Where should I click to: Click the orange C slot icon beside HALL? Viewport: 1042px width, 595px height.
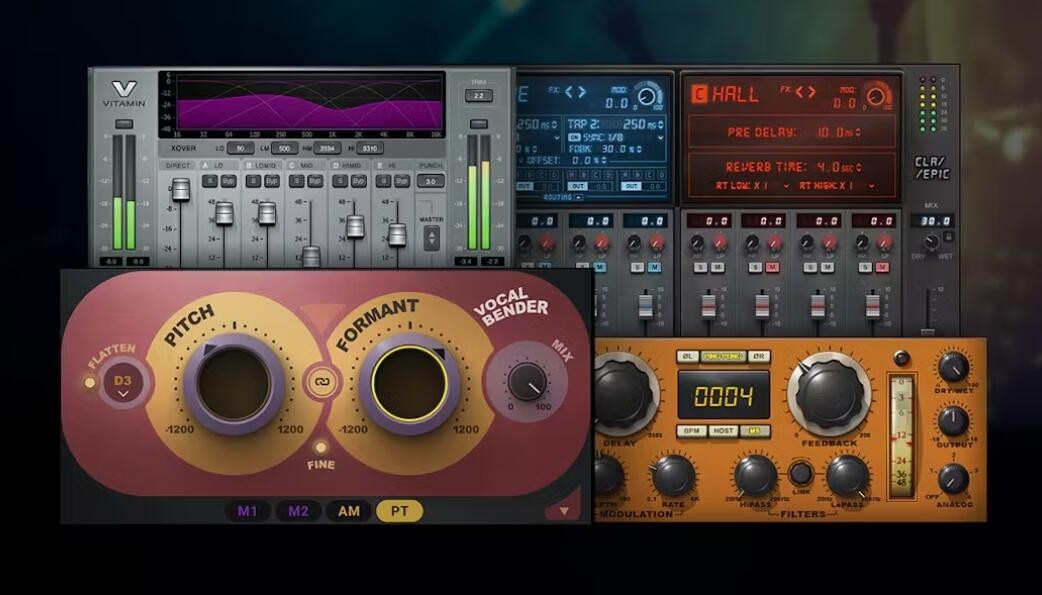click(x=698, y=94)
